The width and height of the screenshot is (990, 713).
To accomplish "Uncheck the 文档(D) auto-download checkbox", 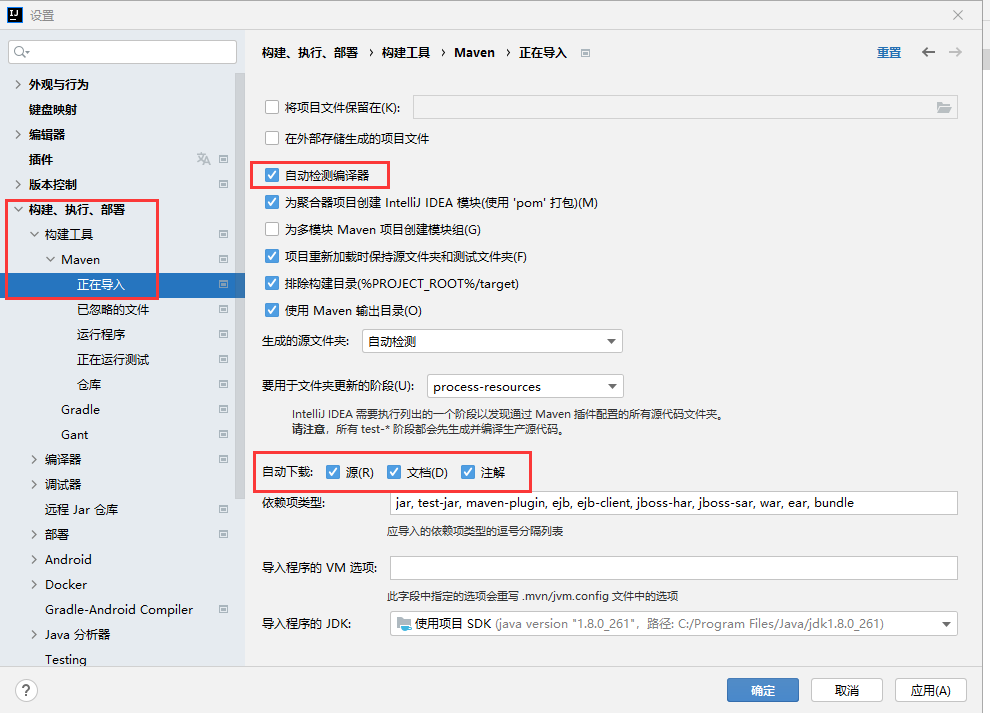I will click(x=394, y=472).
